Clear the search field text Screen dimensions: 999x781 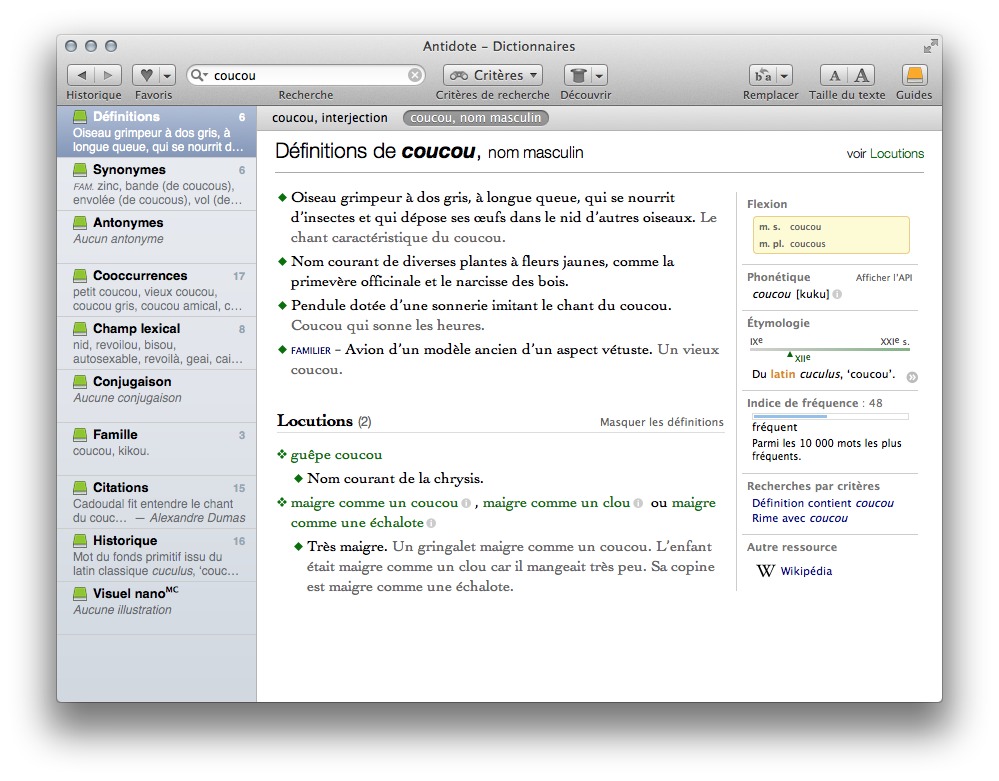415,75
